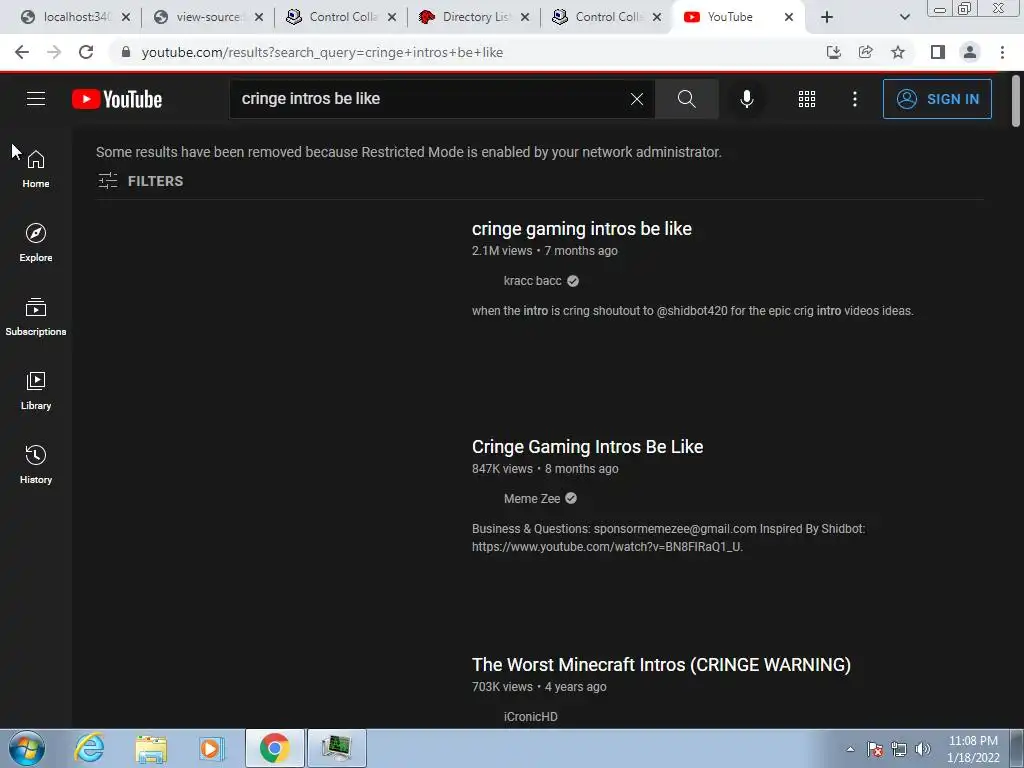
Task: Open Chrome three-dot menu
Action: 1002,52
